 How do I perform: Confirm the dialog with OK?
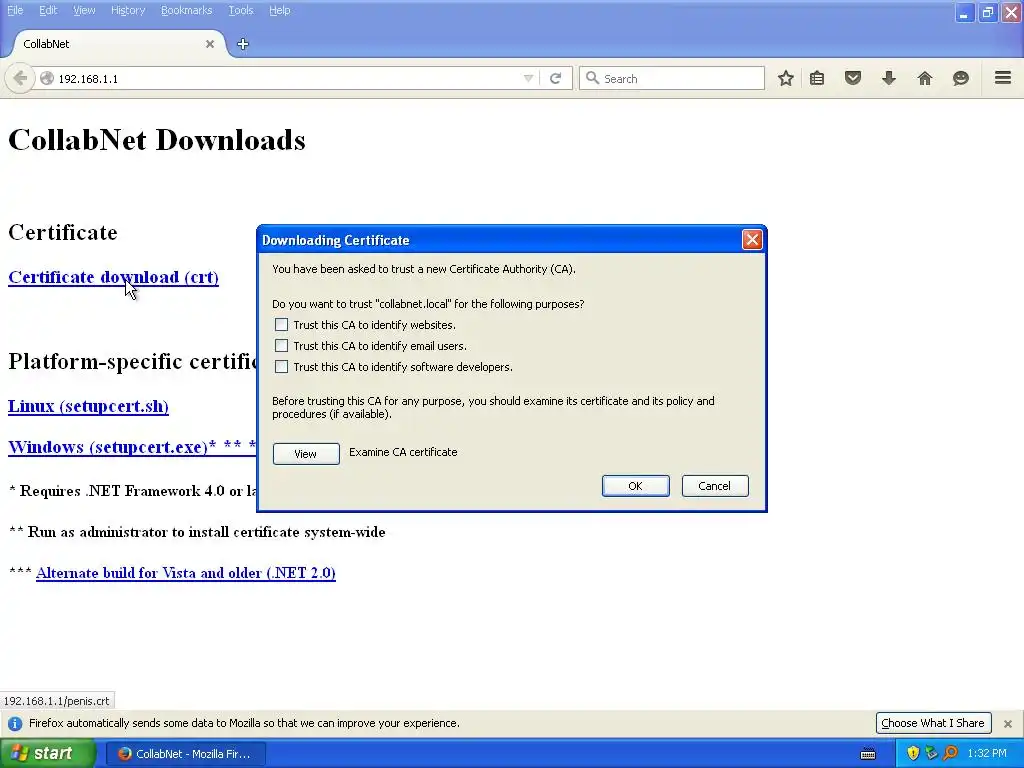point(635,486)
